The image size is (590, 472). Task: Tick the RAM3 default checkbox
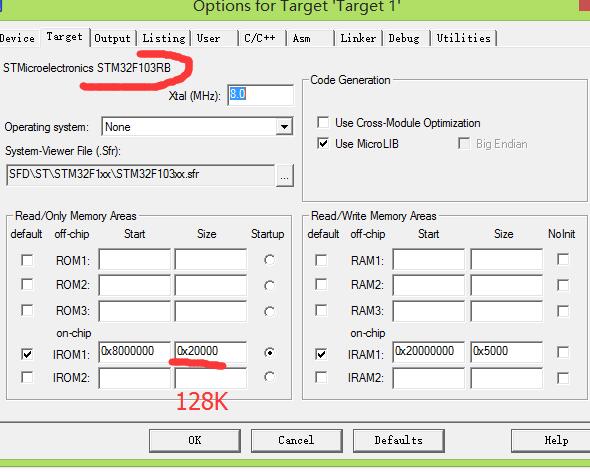click(321, 311)
